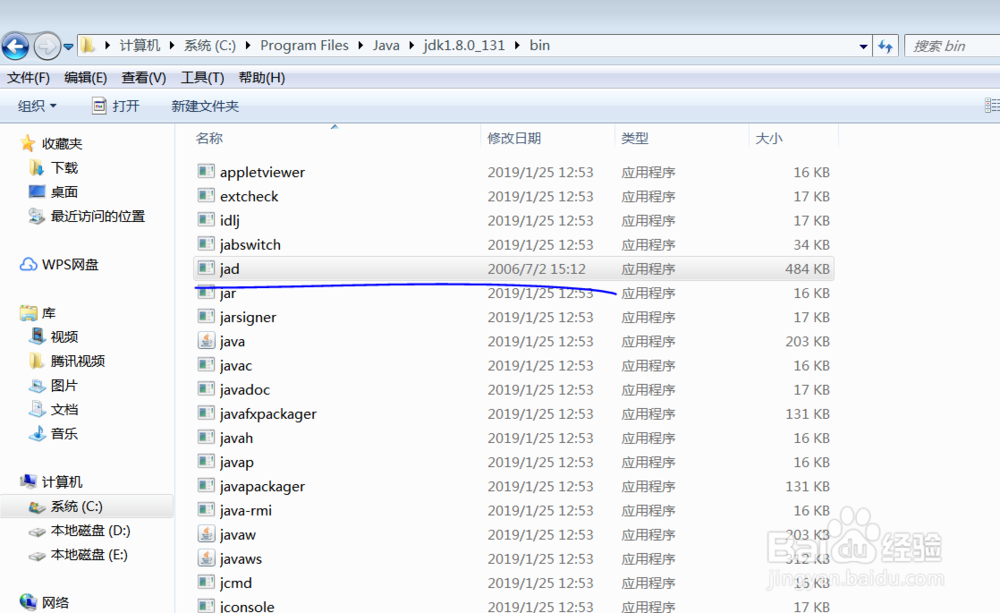
Task: Navigate to Java folder in breadcrumb
Action: pyautogui.click(x=386, y=45)
